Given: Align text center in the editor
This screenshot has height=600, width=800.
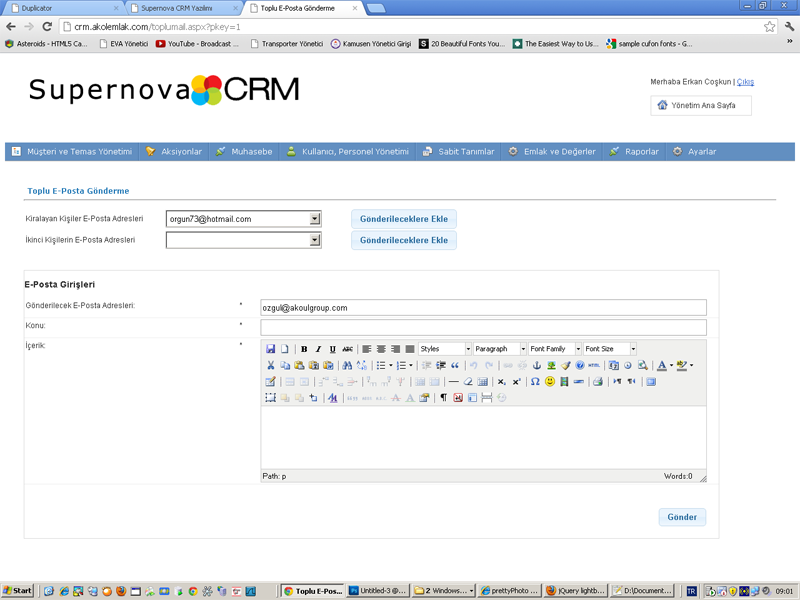Looking at the screenshot, I should tap(381, 349).
